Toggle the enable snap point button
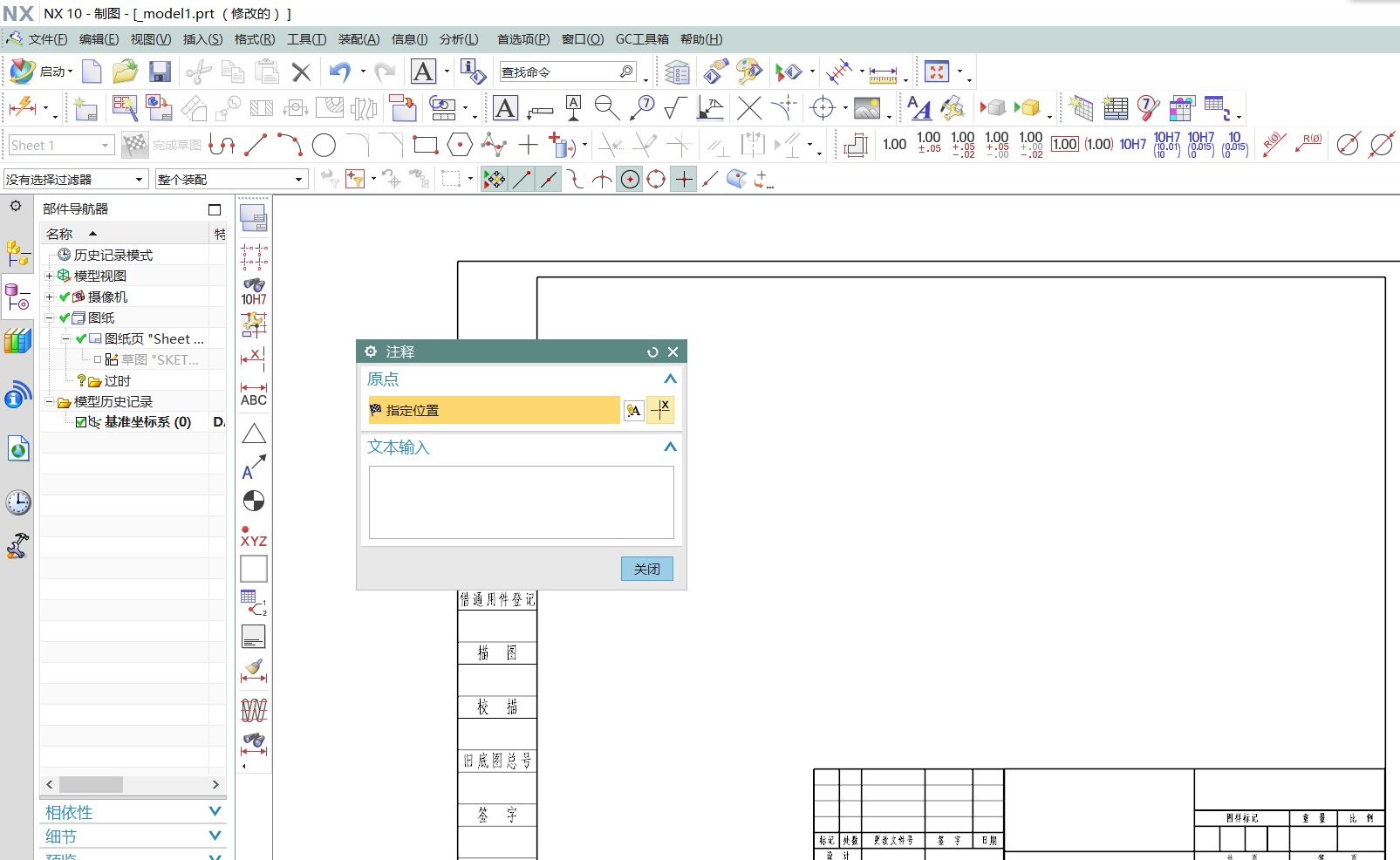Screen dimensions: 1400x860 click(x=494, y=180)
